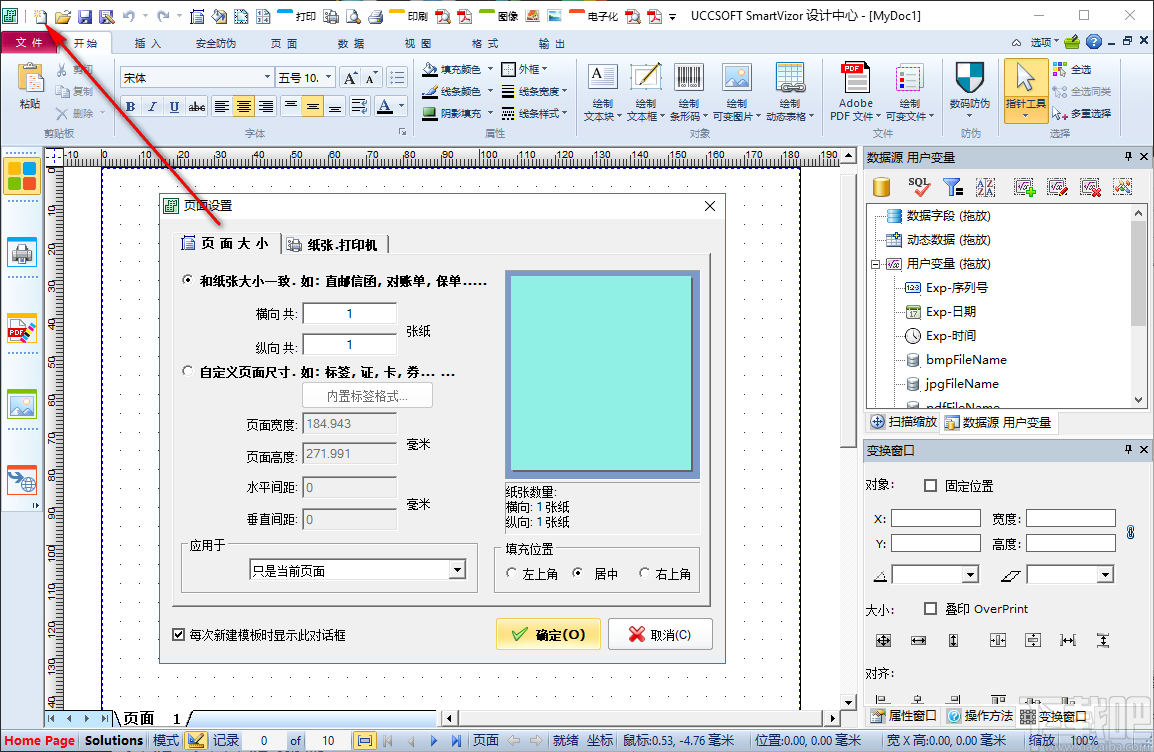Viewport: 1154px width, 752px height.
Task: Select the 自定义页面尺寸 radio option
Action: pos(187,371)
